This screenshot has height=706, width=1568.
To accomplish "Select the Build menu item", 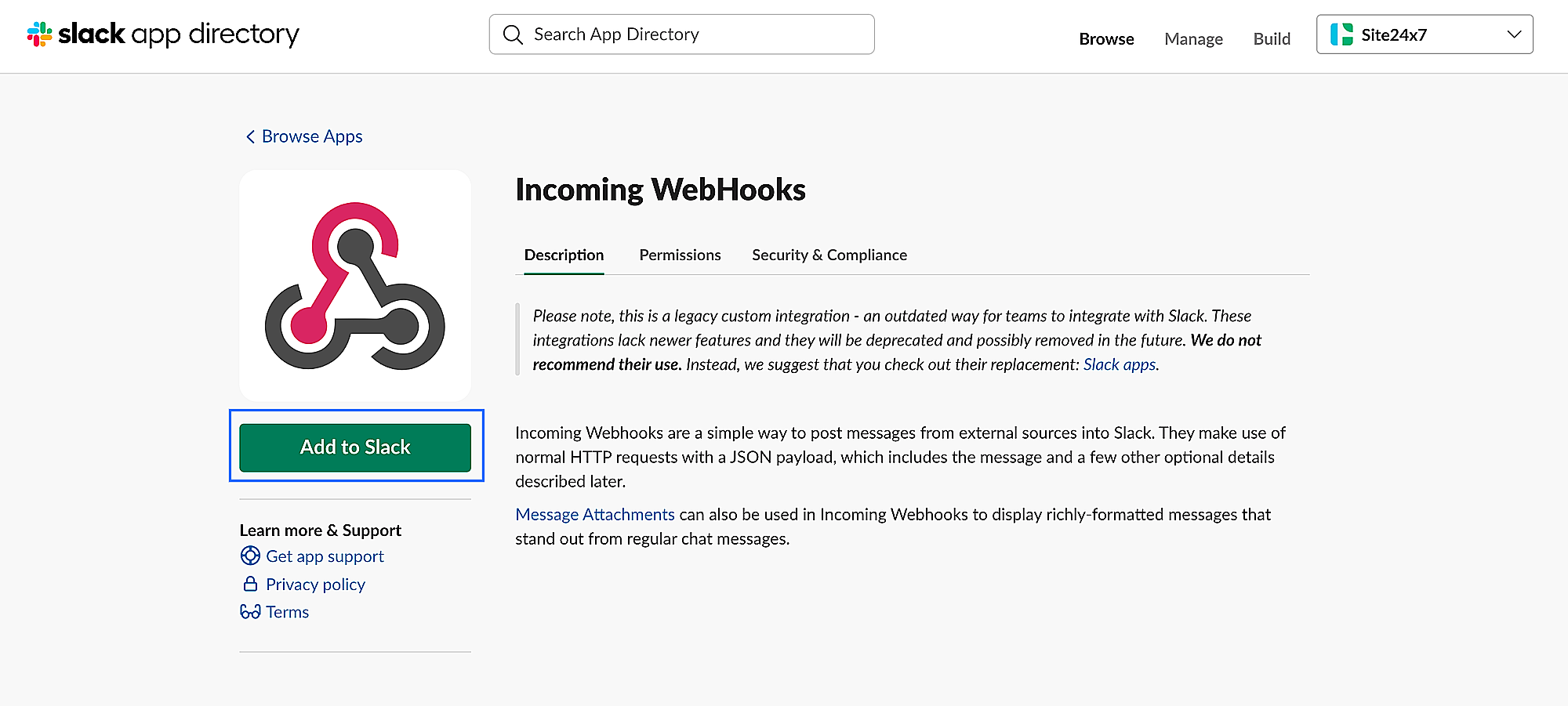I will (1272, 38).
